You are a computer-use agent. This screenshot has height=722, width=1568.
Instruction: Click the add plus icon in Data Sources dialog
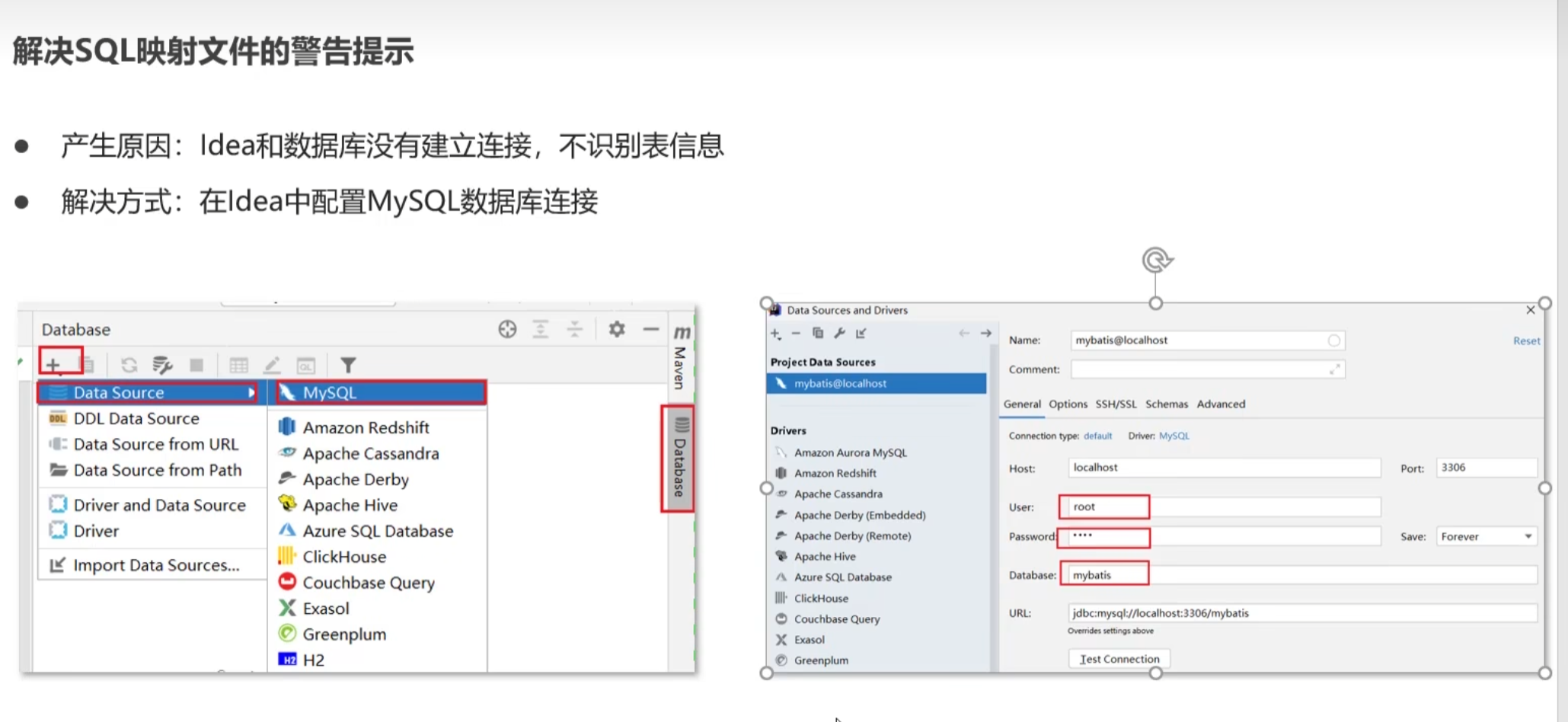tap(776, 334)
